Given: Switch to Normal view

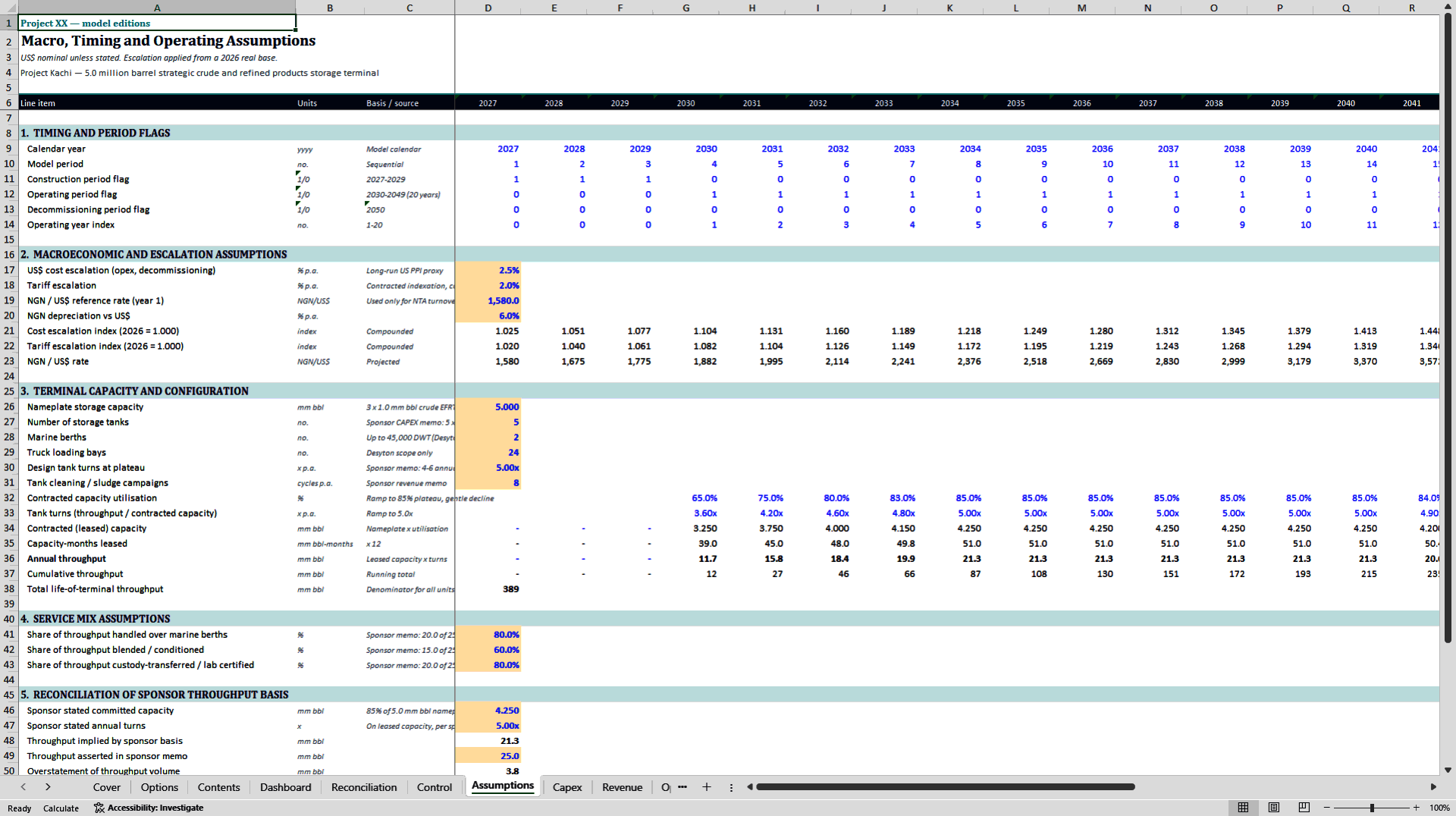Looking at the screenshot, I should [1243, 808].
